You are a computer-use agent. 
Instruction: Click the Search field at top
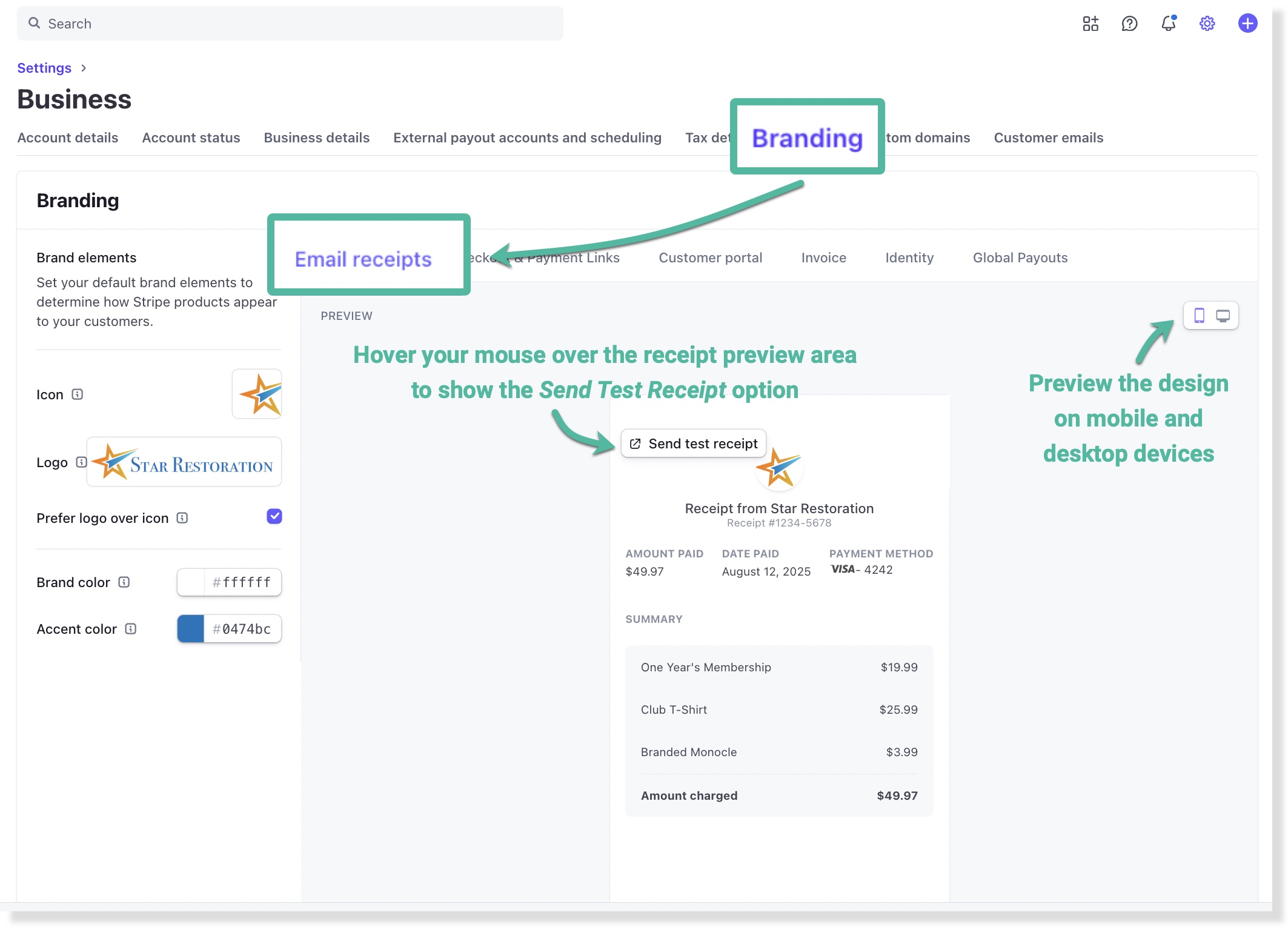290,24
